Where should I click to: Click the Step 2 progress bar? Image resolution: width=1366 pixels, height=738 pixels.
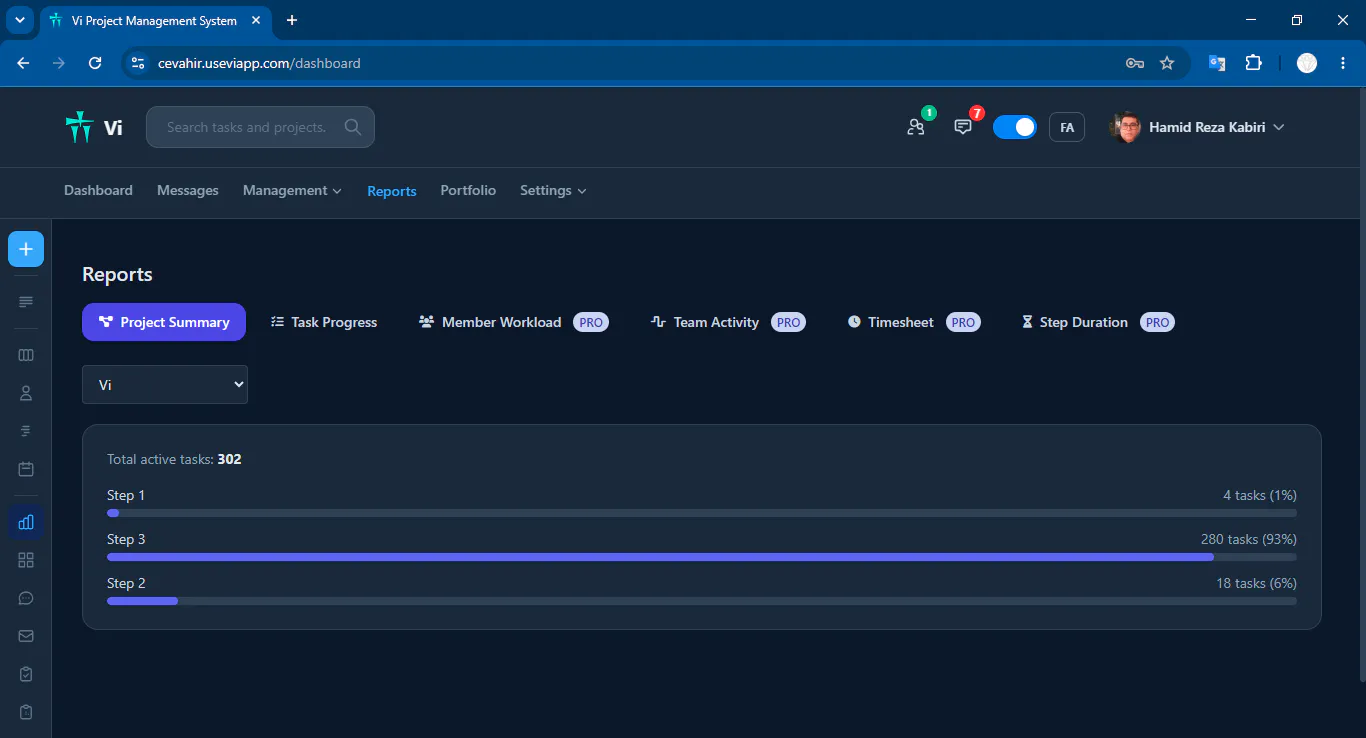pyautogui.click(x=702, y=601)
